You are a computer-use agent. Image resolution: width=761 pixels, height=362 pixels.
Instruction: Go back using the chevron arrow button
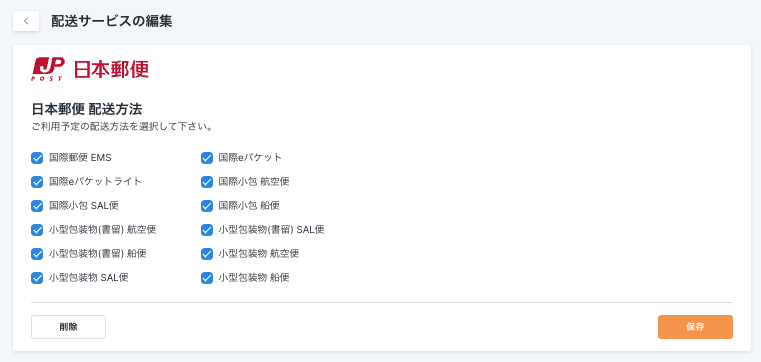(x=26, y=21)
